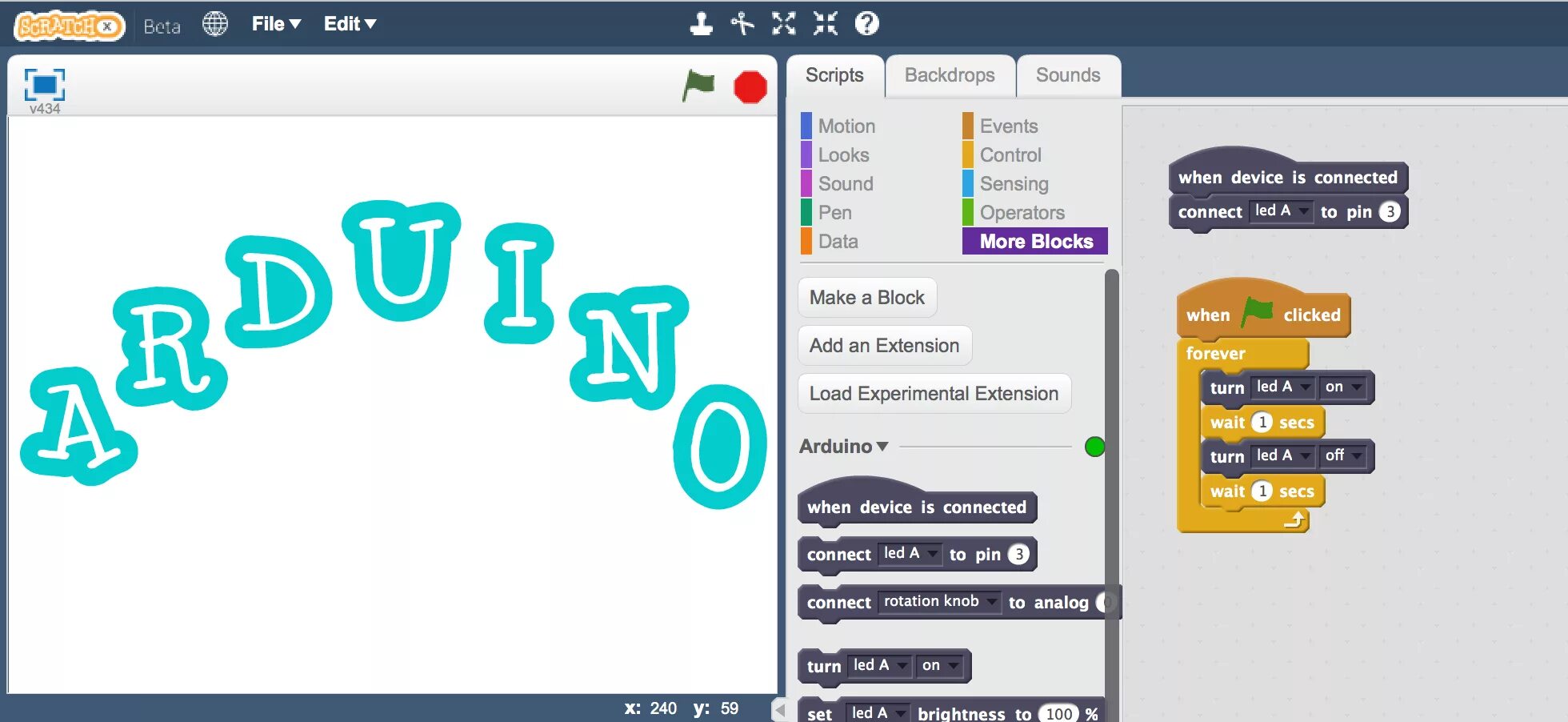Select the Duplicate stamp tool
The width and height of the screenshot is (1568, 722).
coord(702,24)
